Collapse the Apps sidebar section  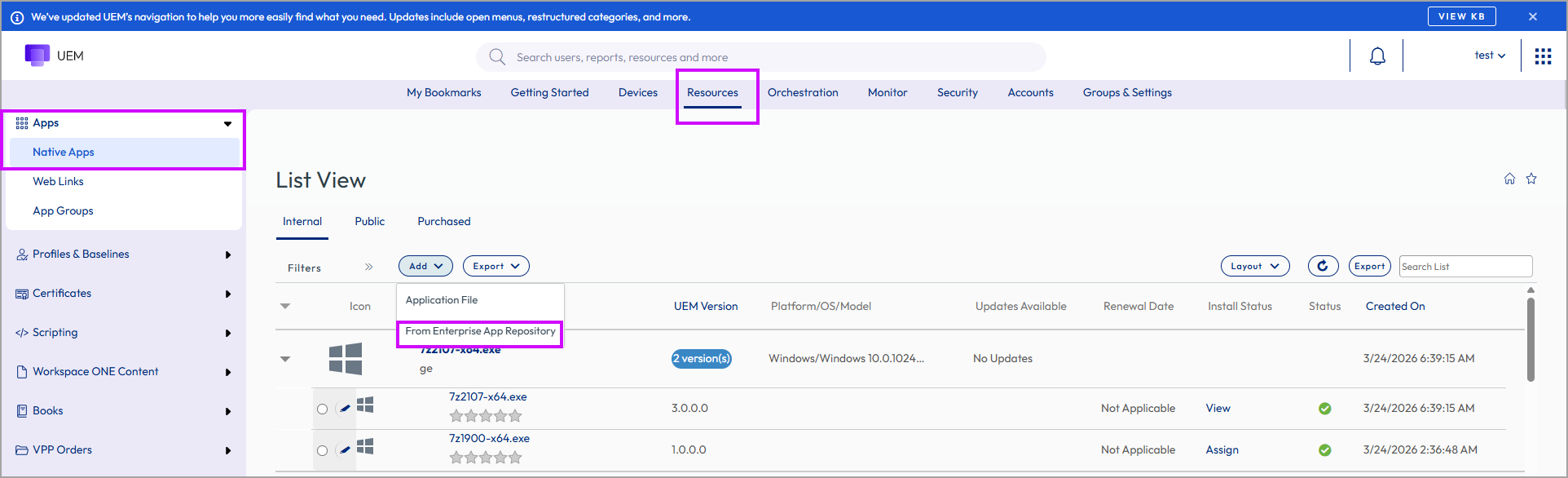(227, 124)
